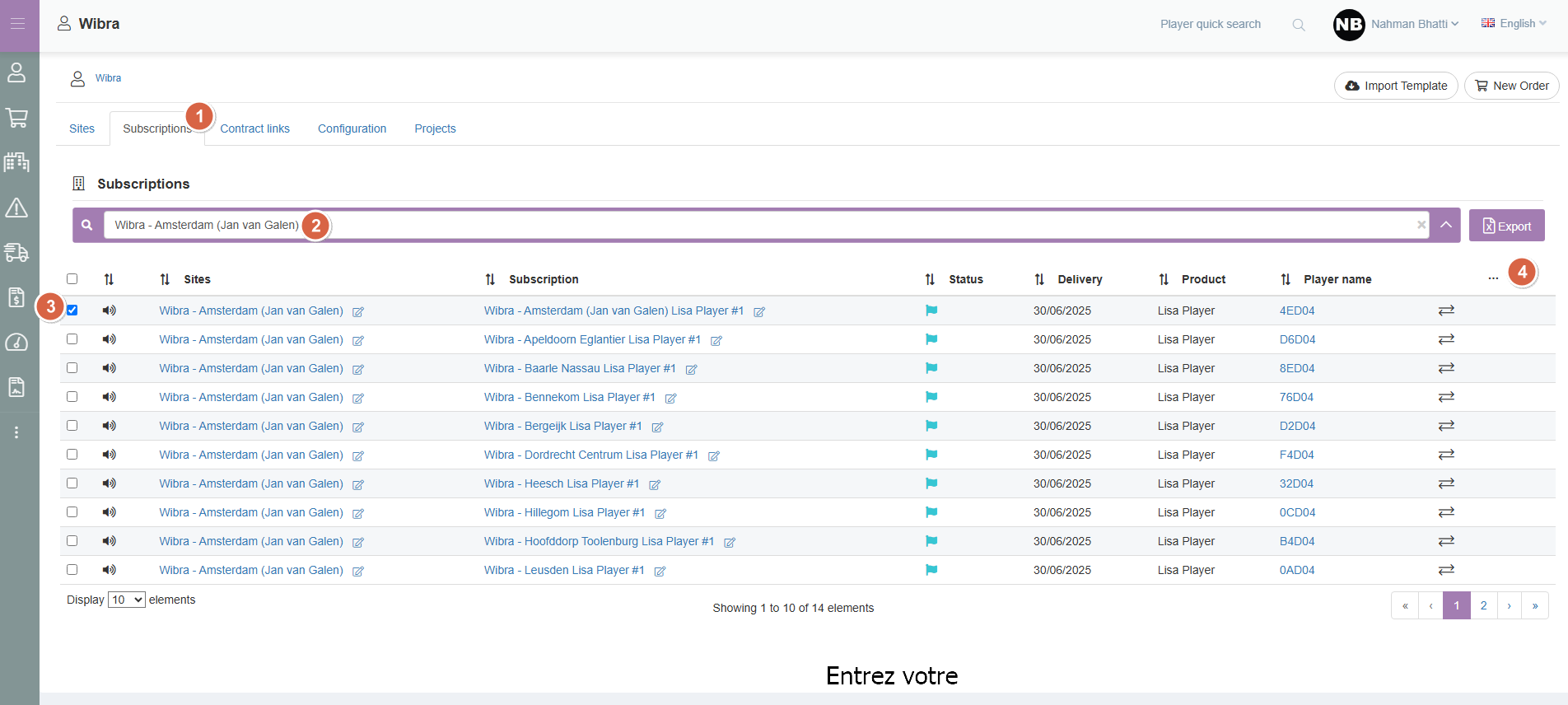1568x705 pixels.
Task: Click the swap arrows icon for player 32D04
Action: (1446, 483)
